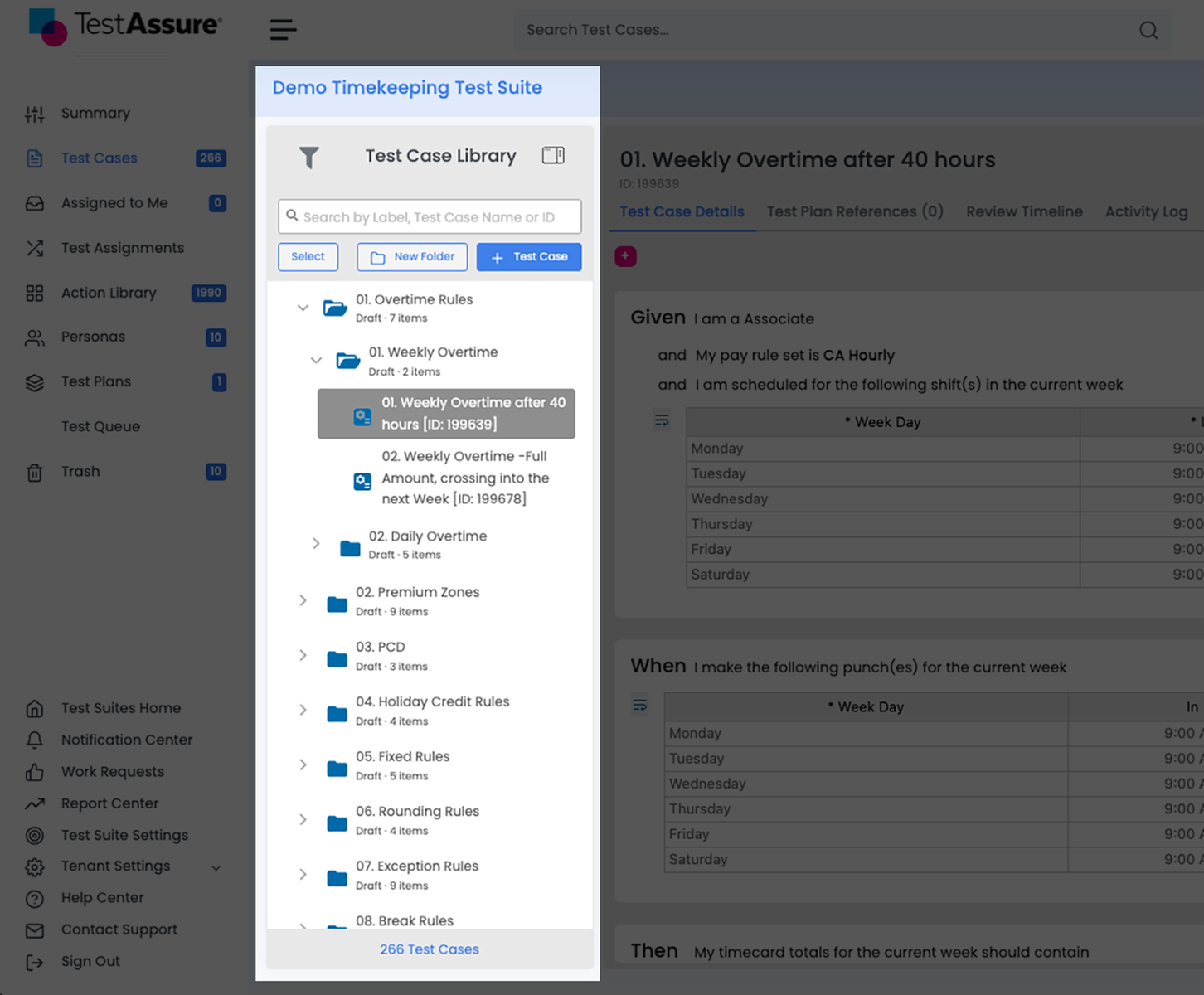Click the Sign Out icon

[35, 962]
